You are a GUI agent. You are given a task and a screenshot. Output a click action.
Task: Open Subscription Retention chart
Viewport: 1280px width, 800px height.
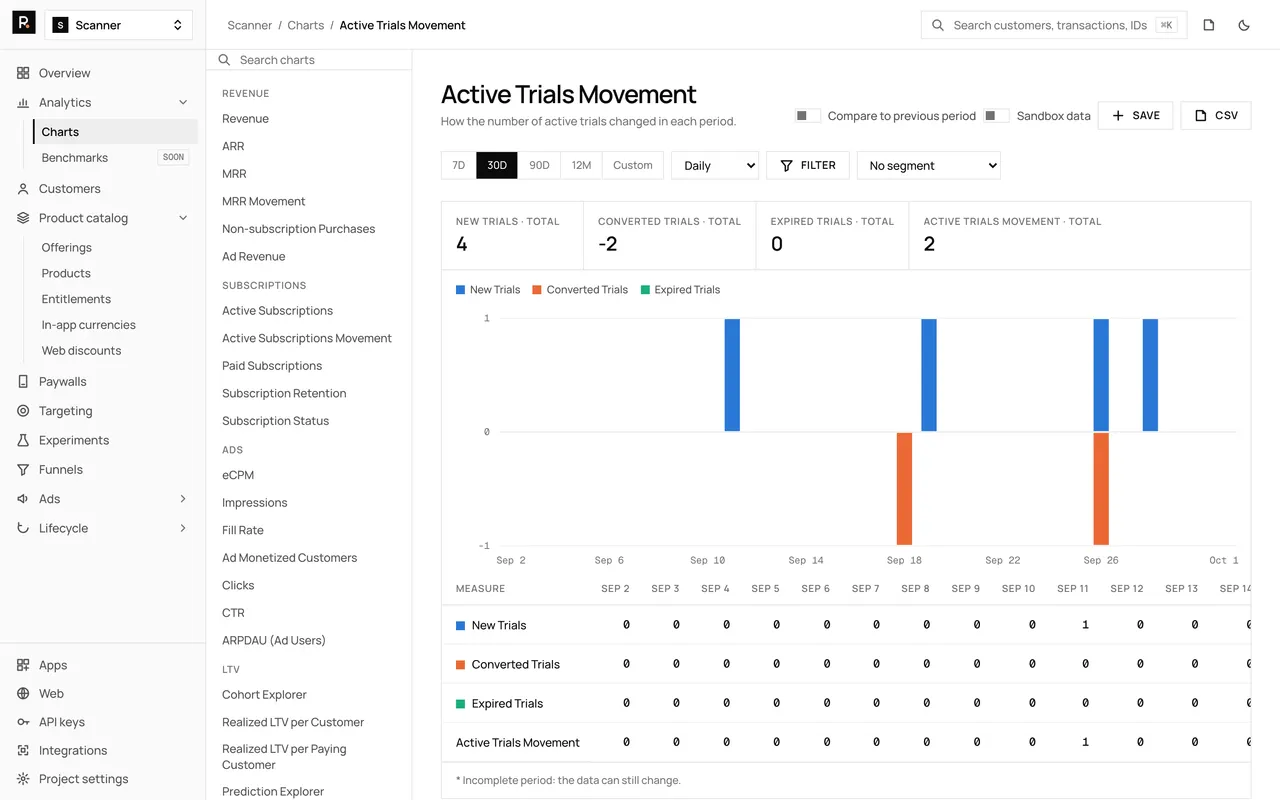[x=284, y=393]
